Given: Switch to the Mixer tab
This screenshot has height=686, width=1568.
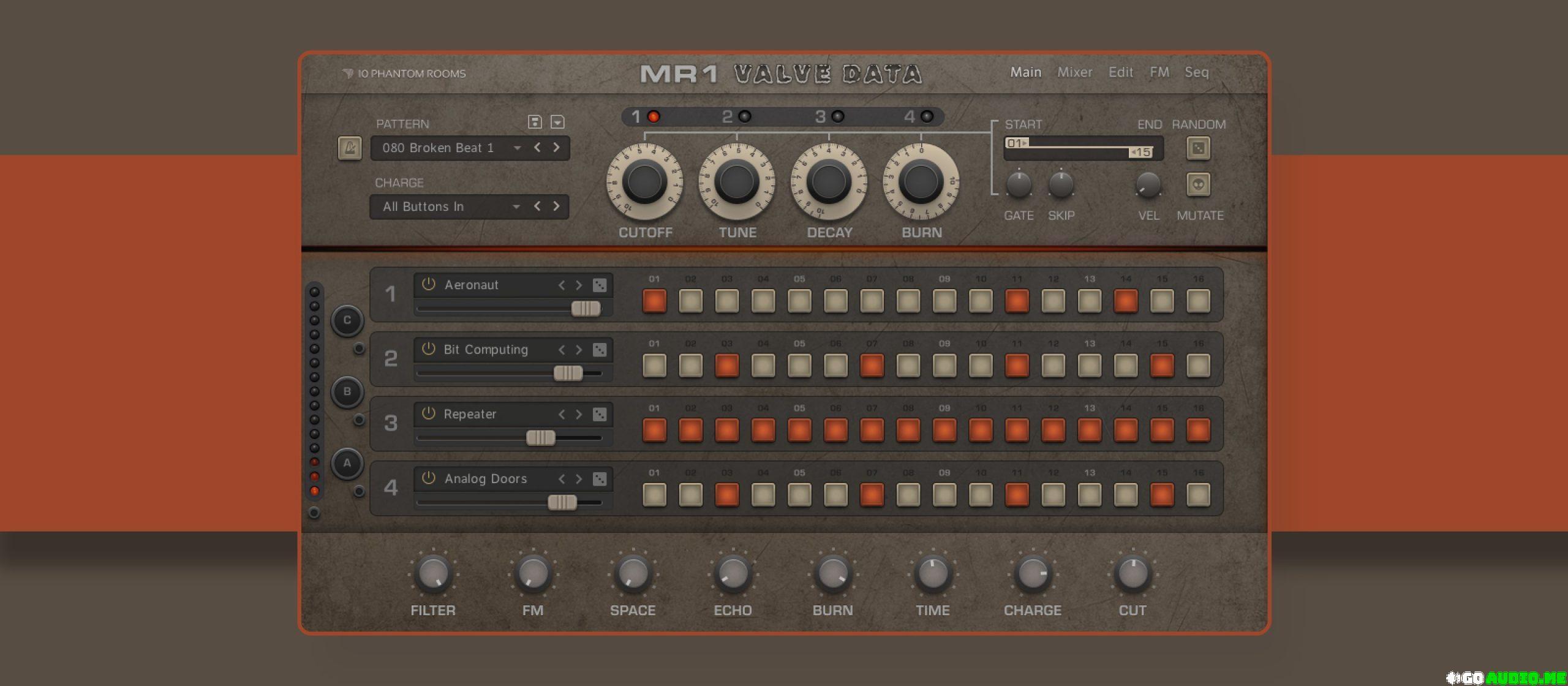Looking at the screenshot, I should pos(1074,72).
